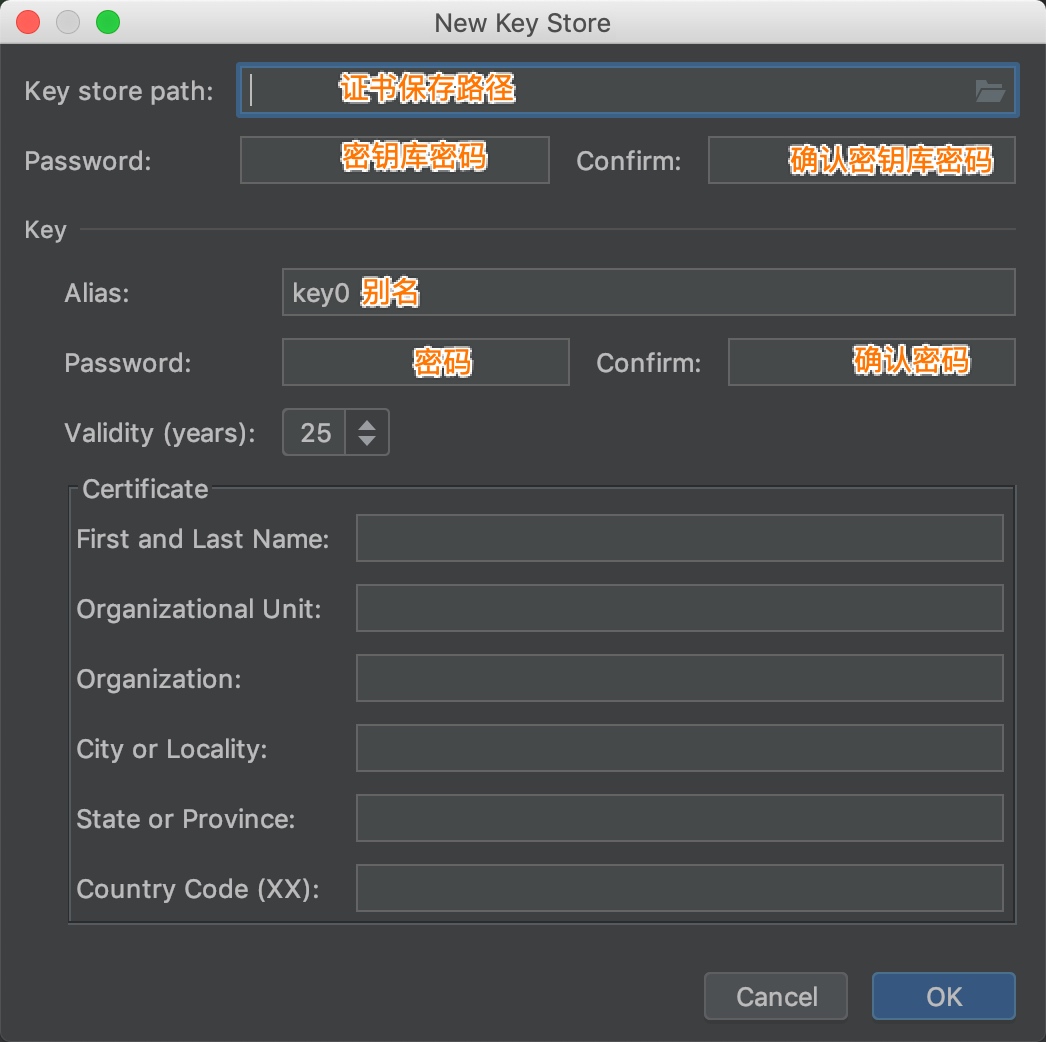Click the Key store path input field
Image resolution: width=1046 pixels, height=1042 pixels.
click(x=600, y=92)
